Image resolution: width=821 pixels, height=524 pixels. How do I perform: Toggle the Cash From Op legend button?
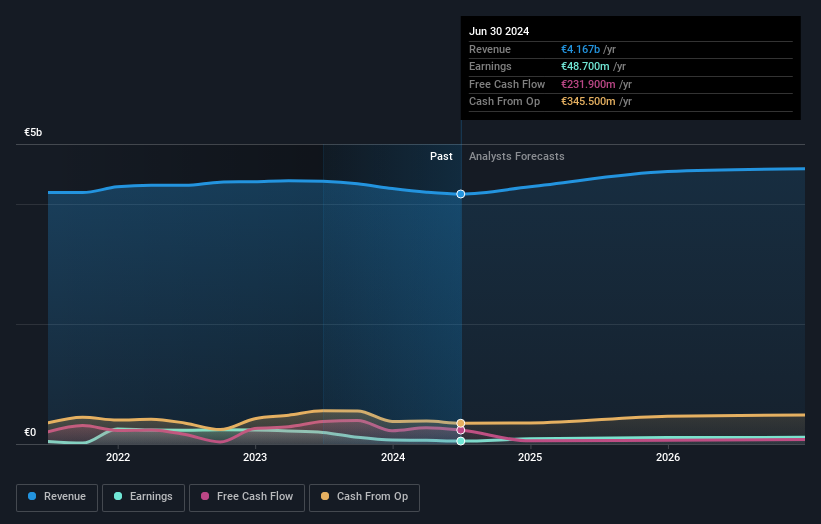click(x=364, y=497)
